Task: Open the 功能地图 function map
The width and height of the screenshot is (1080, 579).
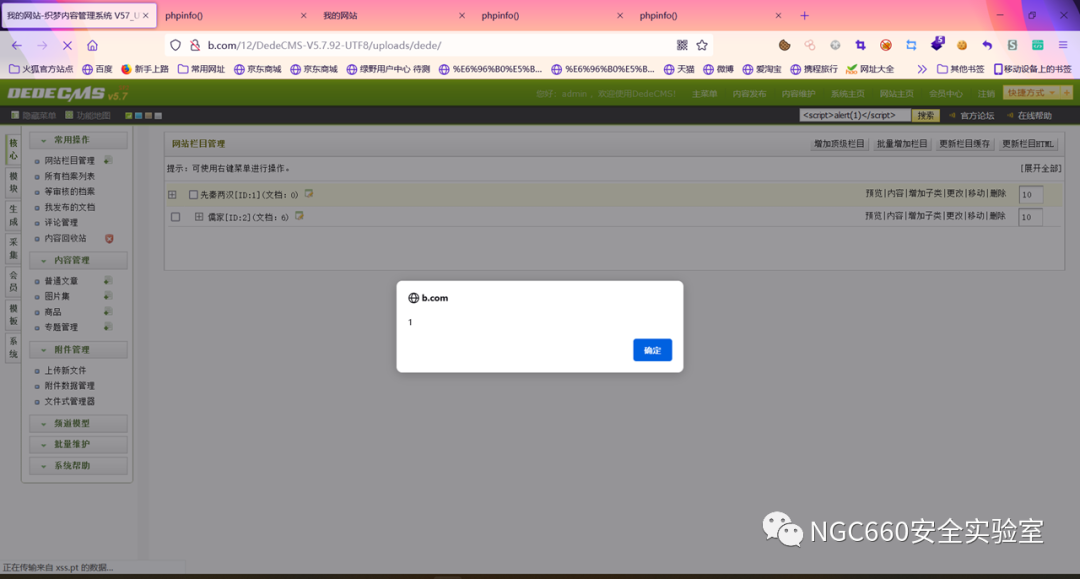Action: (87, 116)
